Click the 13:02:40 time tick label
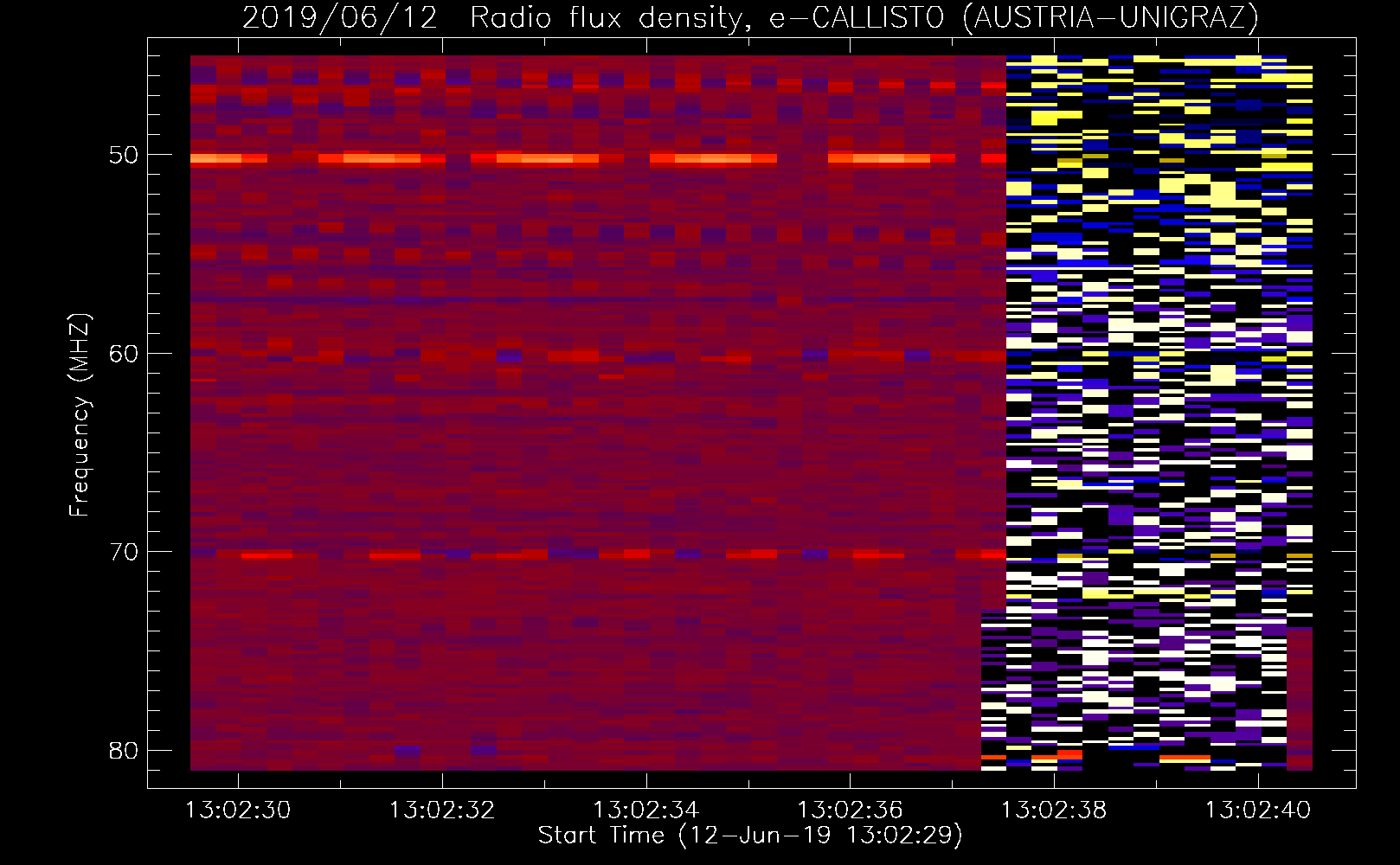This screenshot has height=865, width=1400. [1258, 810]
